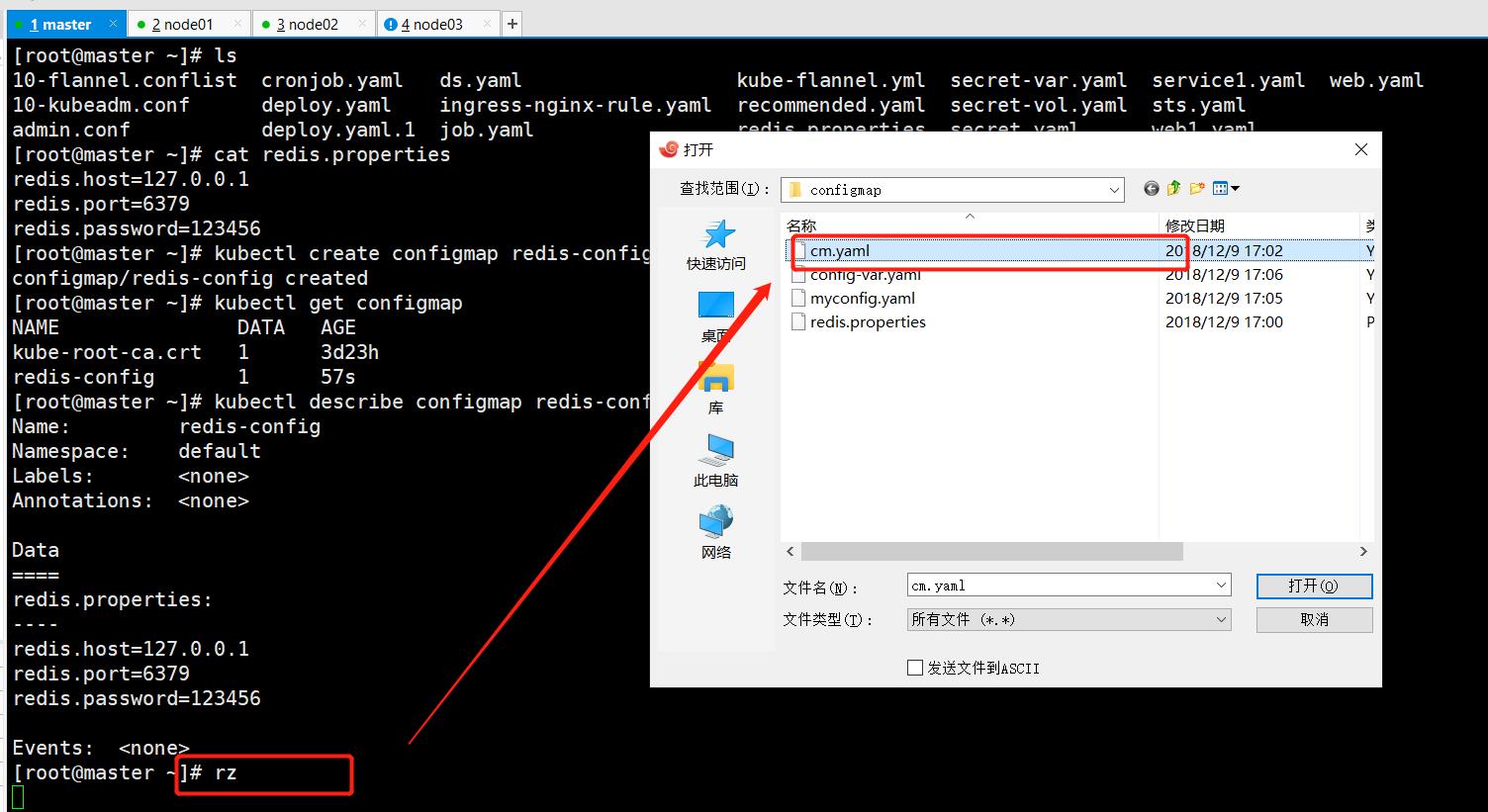Go up one folder level icon
This screenshot has height=812, width=1488.
pyautogui.click(x=1173, y=189)
